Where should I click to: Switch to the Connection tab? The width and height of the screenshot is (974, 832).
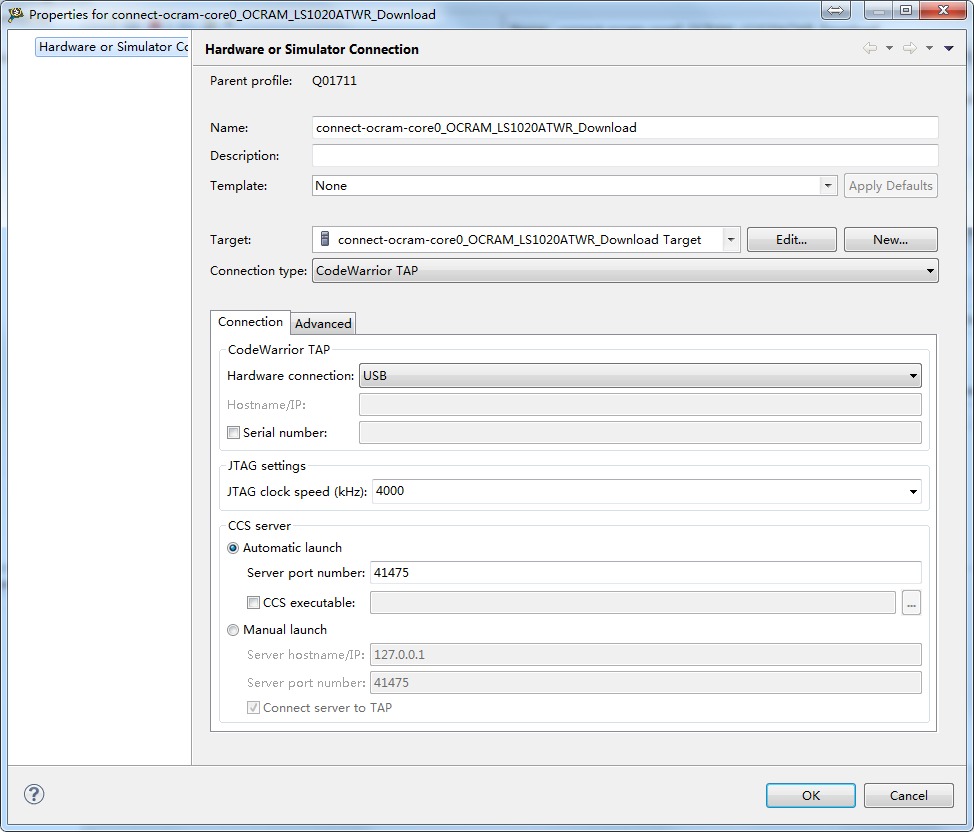click(250, 322)
